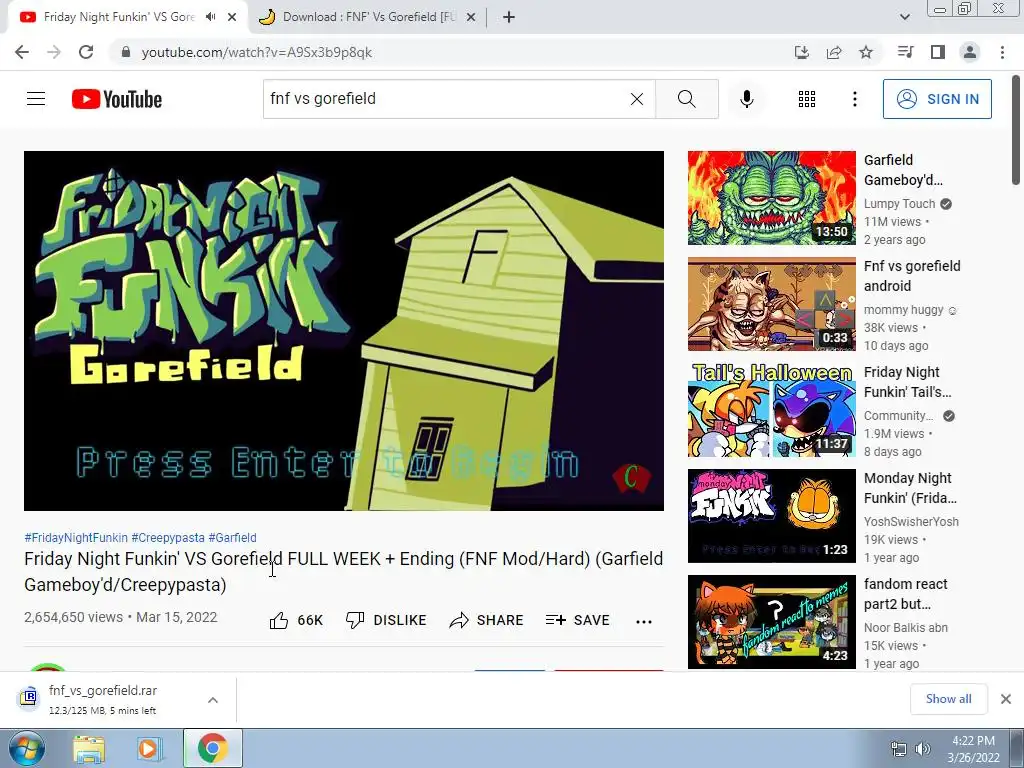Click the main Gorefield video player
The width and height of the screenshot is (1024, 768).
click(344, 330)
